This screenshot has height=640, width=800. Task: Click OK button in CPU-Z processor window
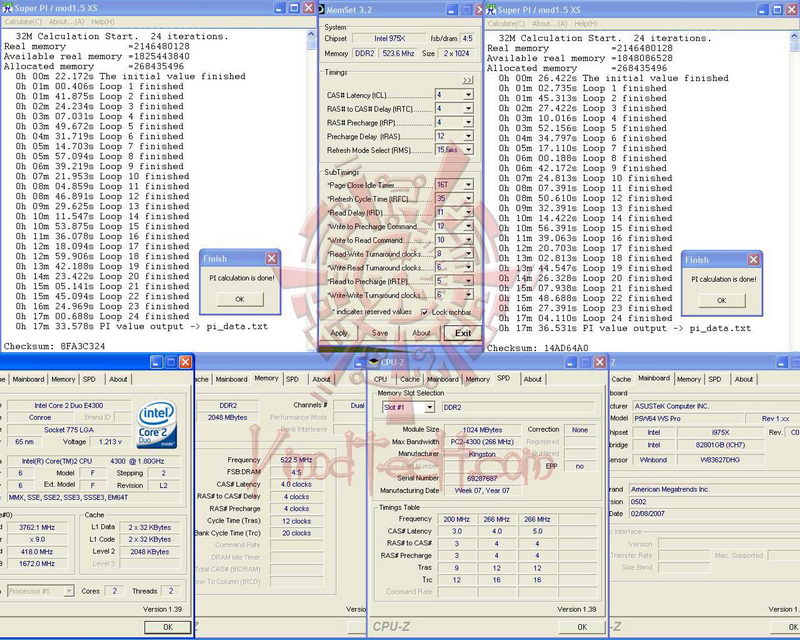tap(167, 627)
